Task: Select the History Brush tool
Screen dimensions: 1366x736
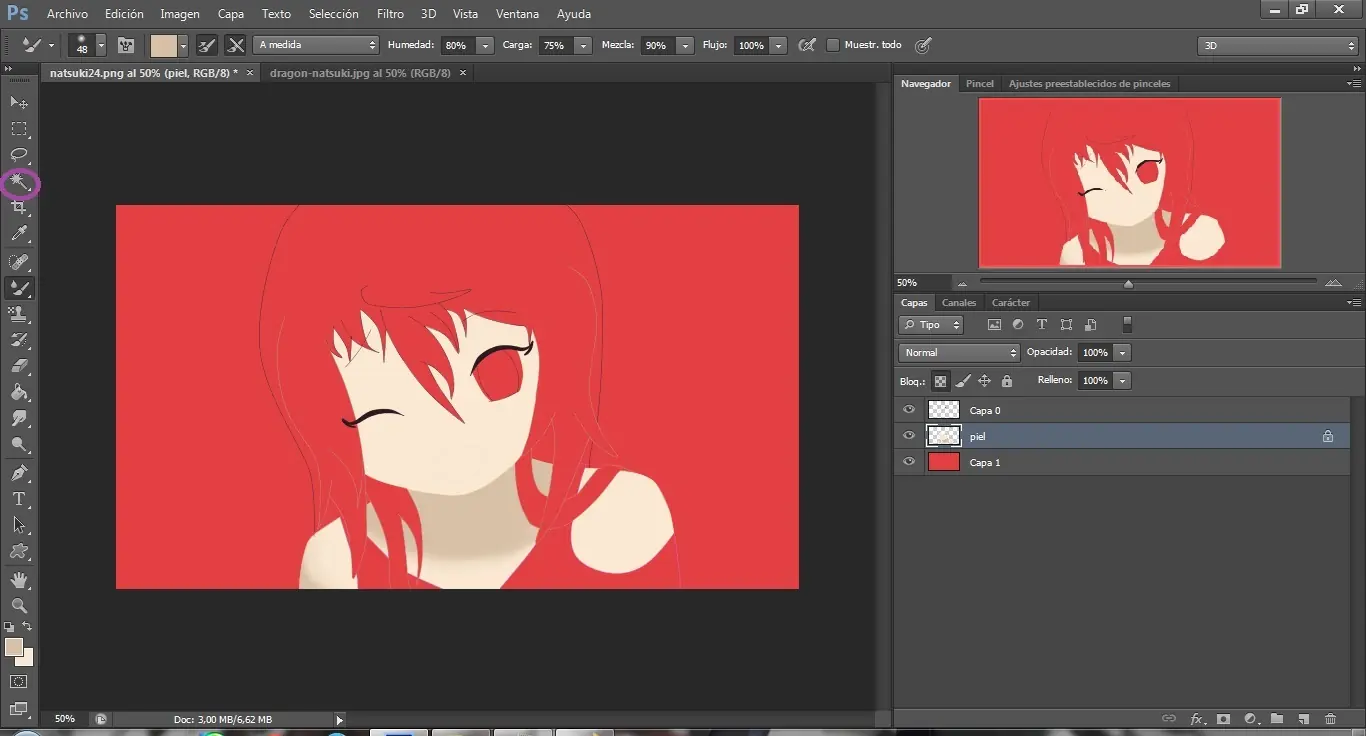Action: coord(19,340)
